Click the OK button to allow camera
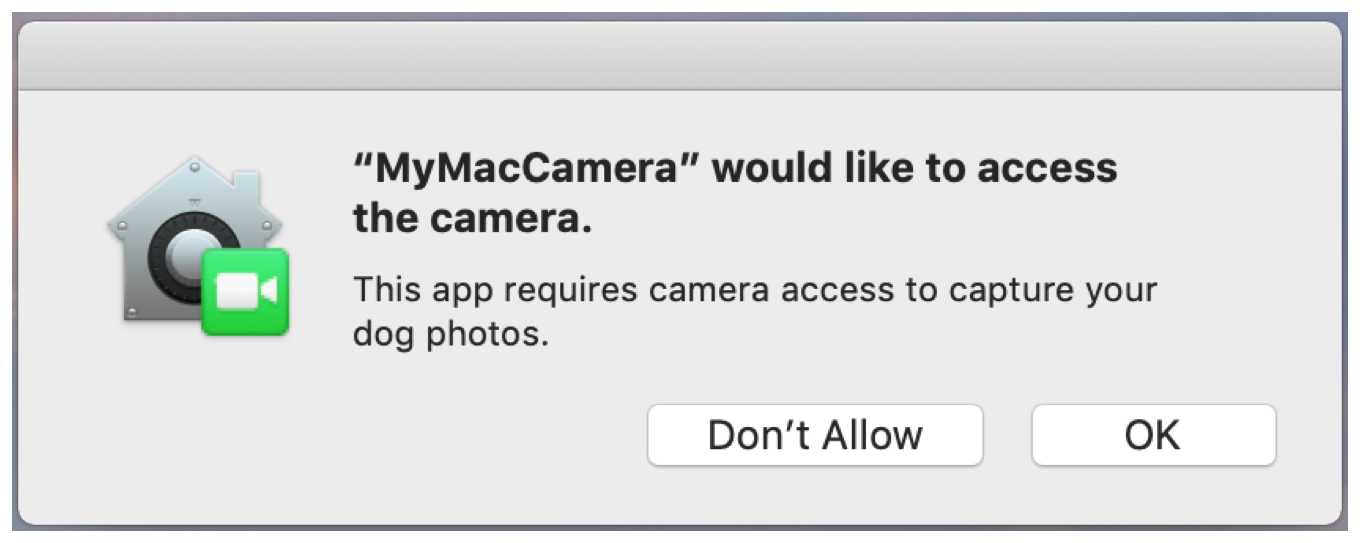Screen dimensions: 1360x543 point(1153,435)
